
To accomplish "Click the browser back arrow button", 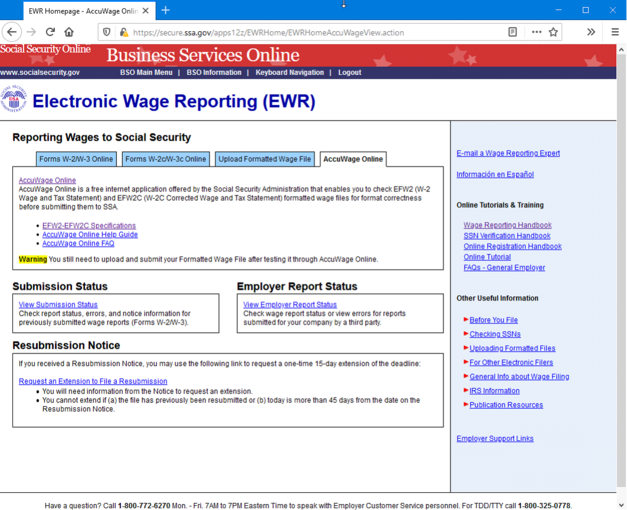I will 13,32.
